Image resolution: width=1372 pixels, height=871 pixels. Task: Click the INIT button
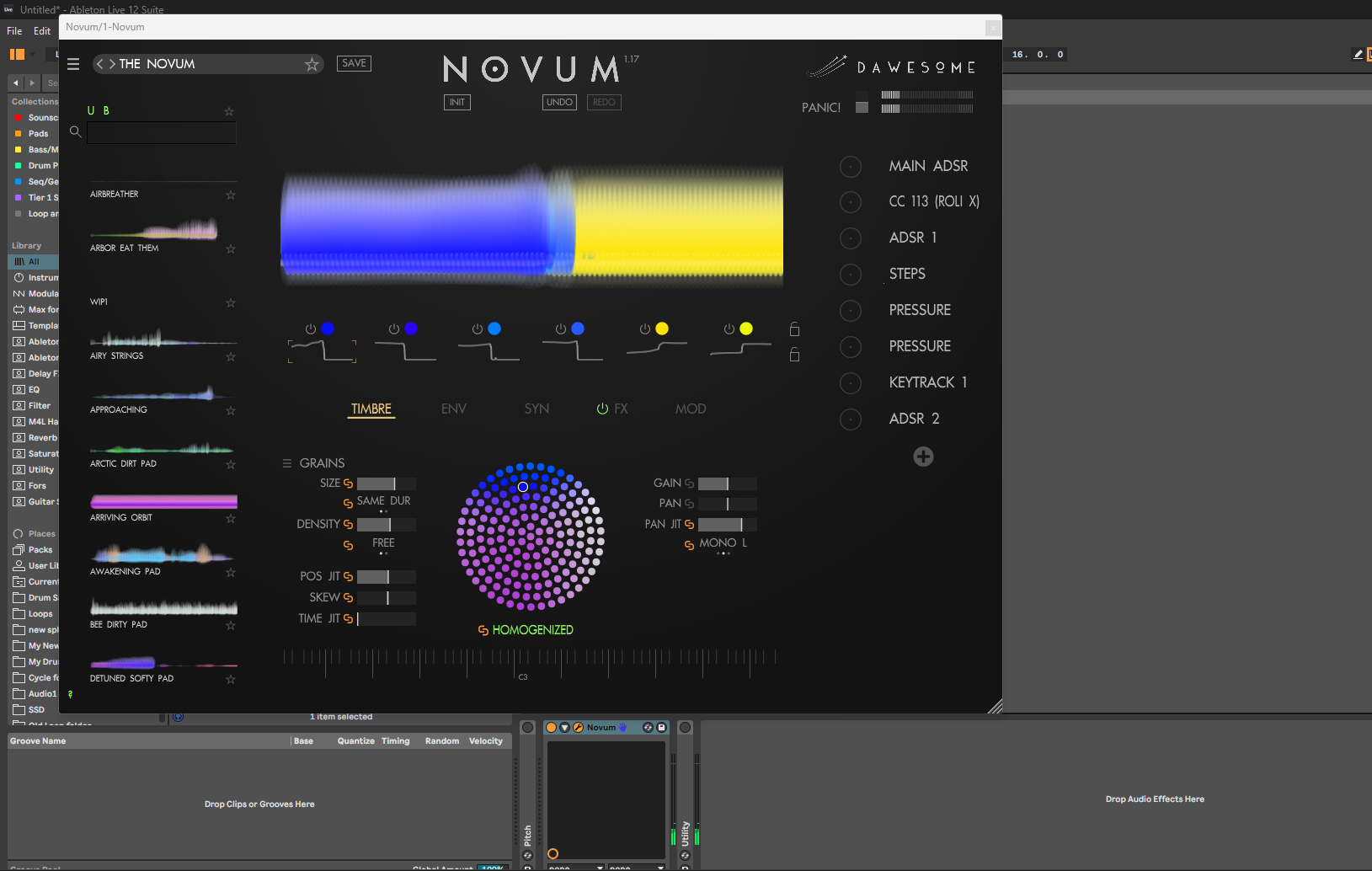tap(456, 102)
